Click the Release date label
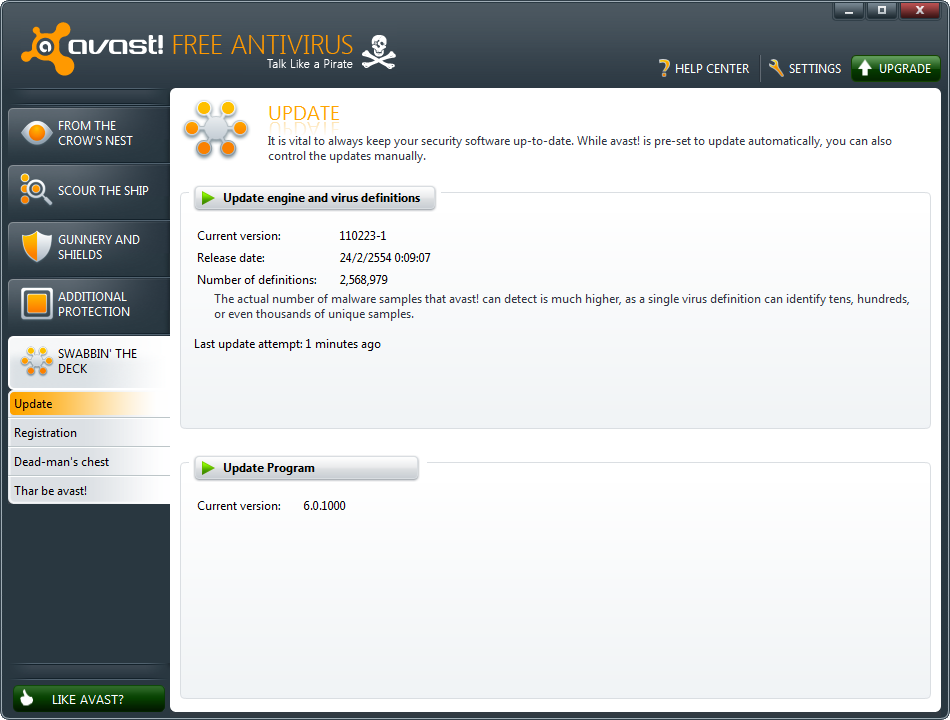Viewport: 950px width, 720px height. (231, 258)
